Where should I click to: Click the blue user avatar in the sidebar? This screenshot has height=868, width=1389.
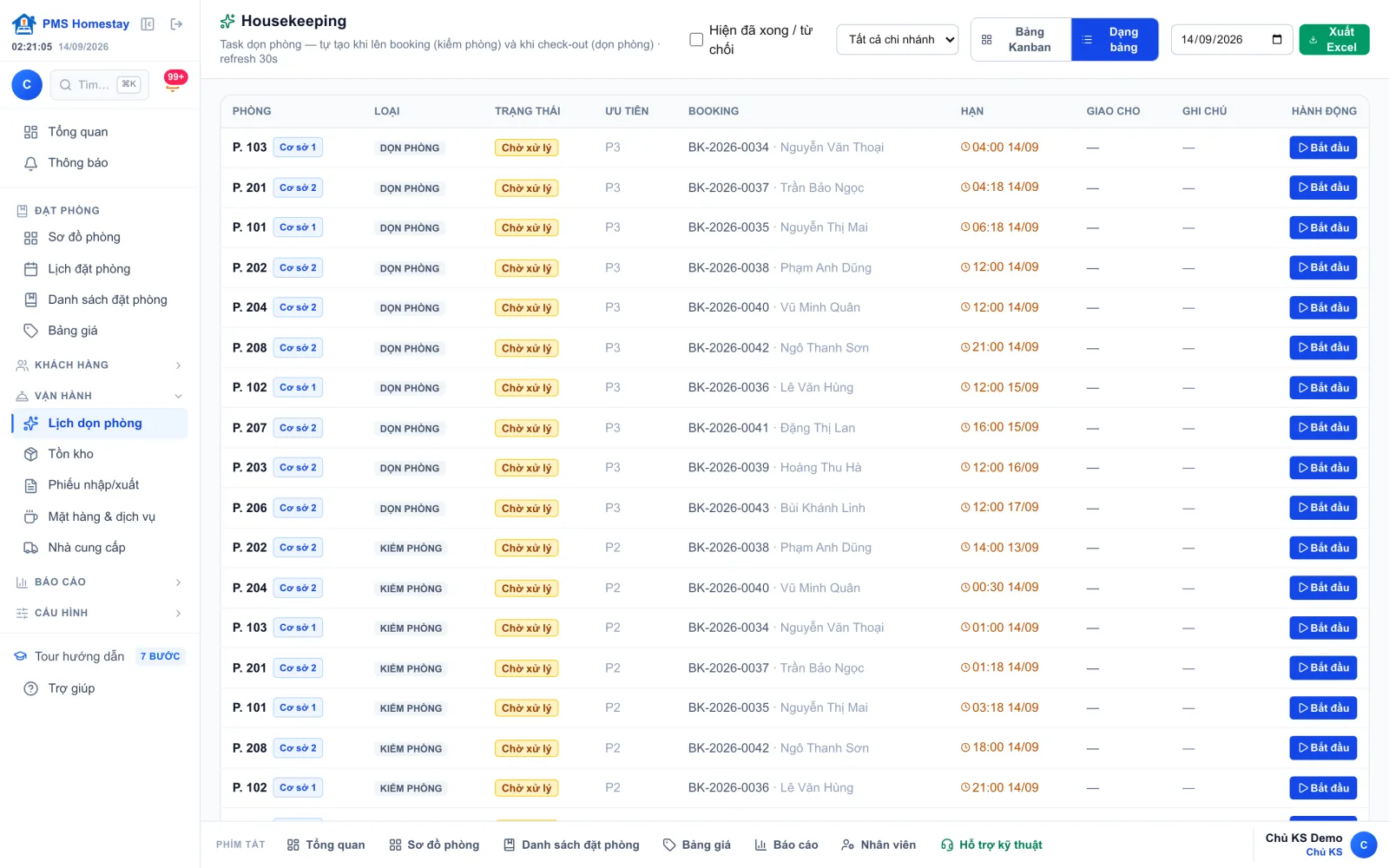(x=27, y=84)
